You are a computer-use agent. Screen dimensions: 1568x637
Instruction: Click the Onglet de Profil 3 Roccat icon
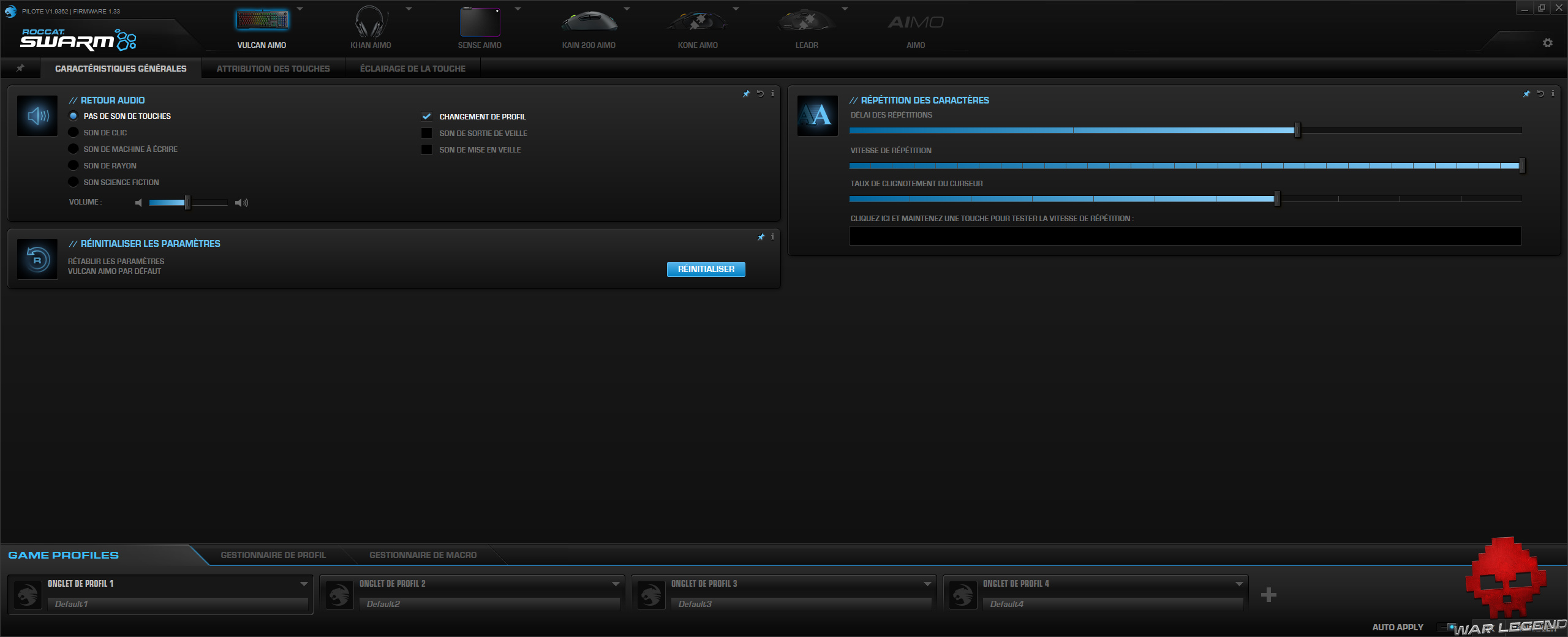(x=652, y=595)
